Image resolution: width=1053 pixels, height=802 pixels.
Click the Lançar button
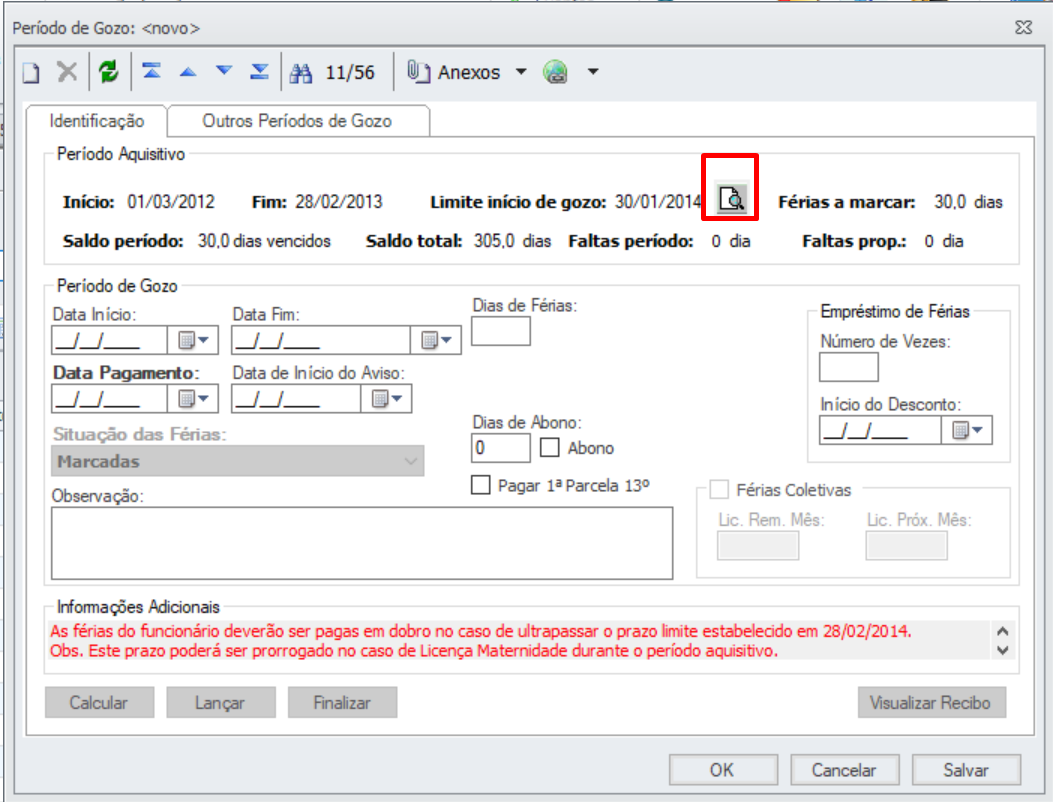[x=221, y=703]
